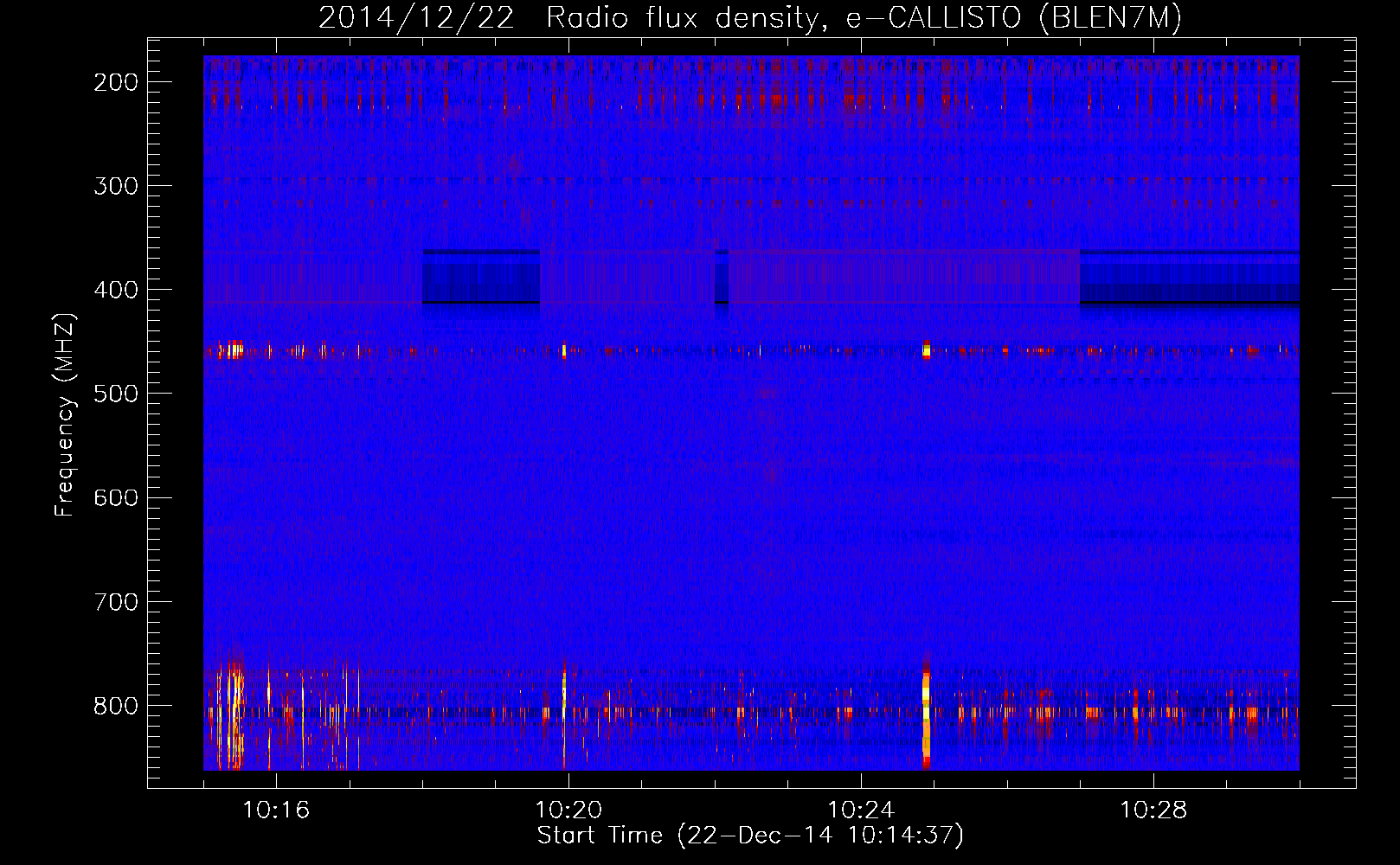1400x865 pixels.
Task: Click the '10:28' time tick label
Action: (x=1153, y=811)
